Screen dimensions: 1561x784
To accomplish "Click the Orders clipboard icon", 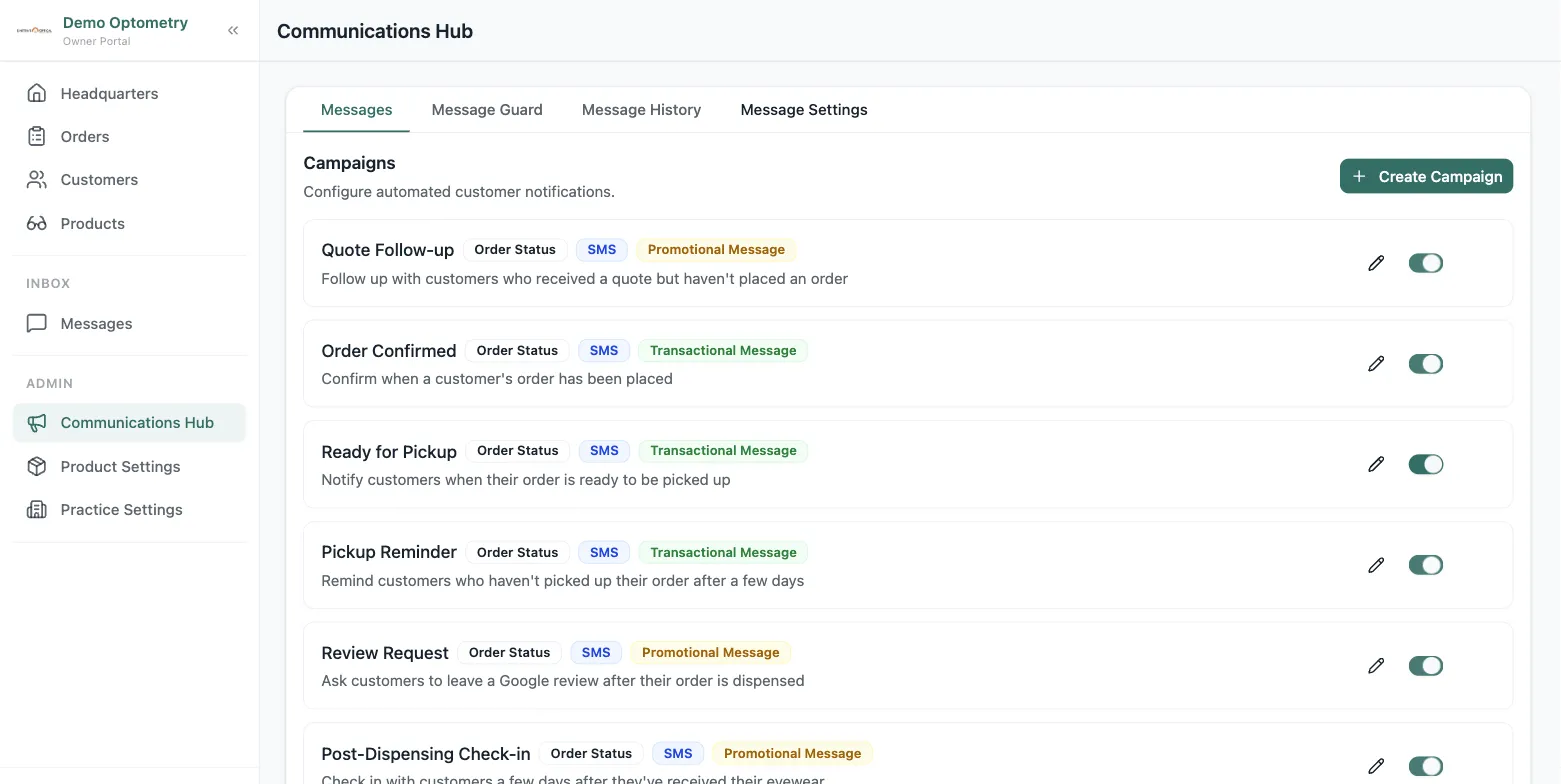I will tap(37, 136).
